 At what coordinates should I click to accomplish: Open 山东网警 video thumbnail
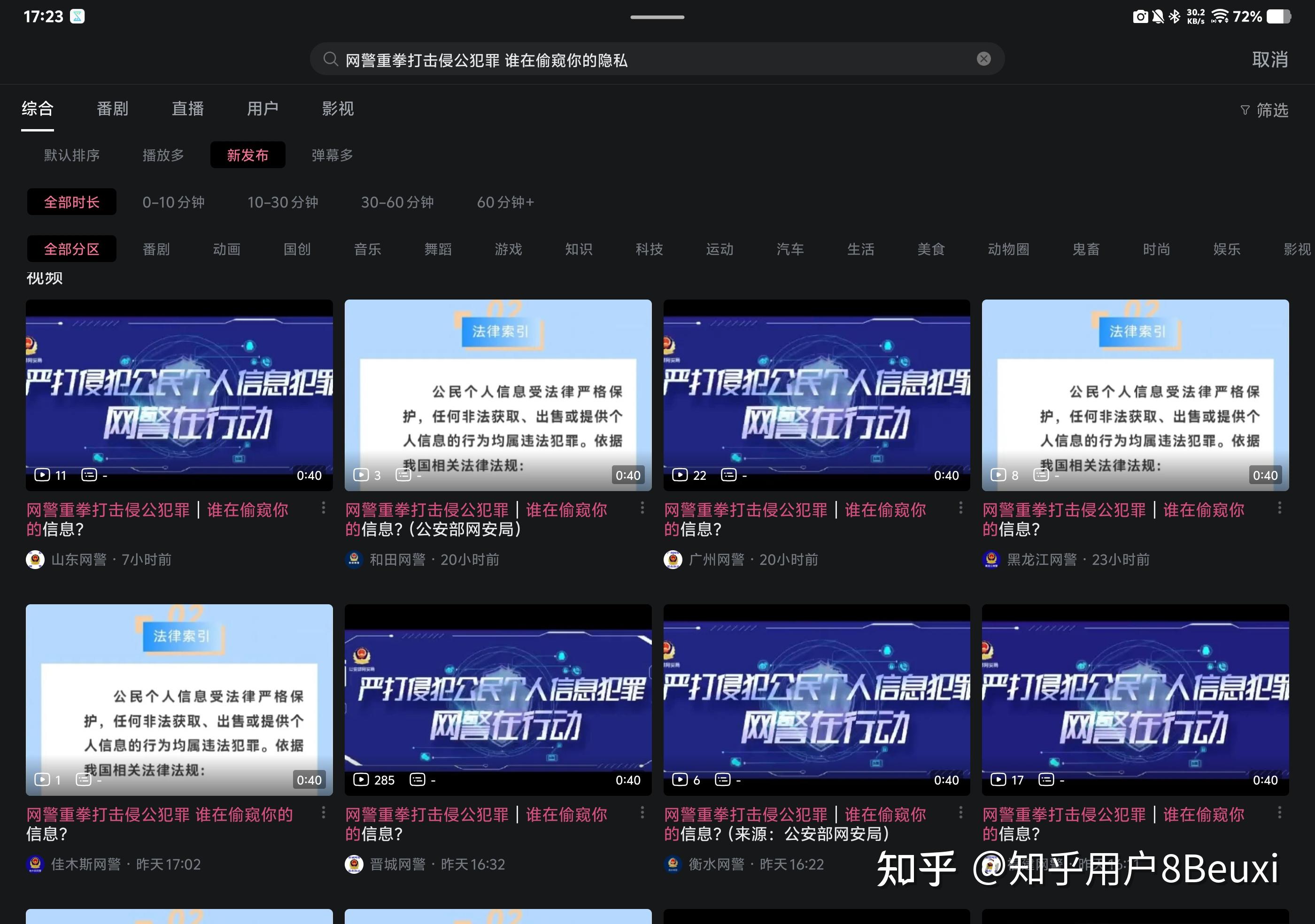[179, 395]
